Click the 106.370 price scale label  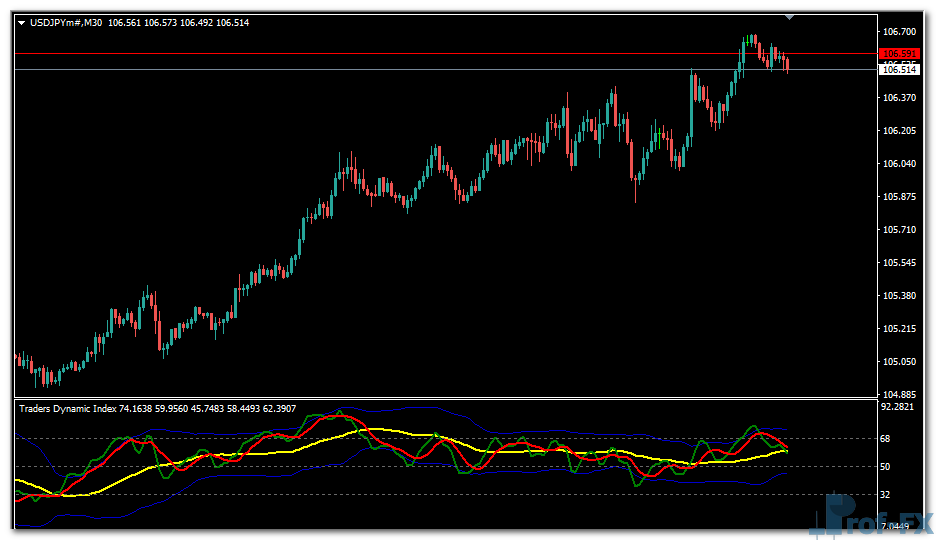[899, 98]
